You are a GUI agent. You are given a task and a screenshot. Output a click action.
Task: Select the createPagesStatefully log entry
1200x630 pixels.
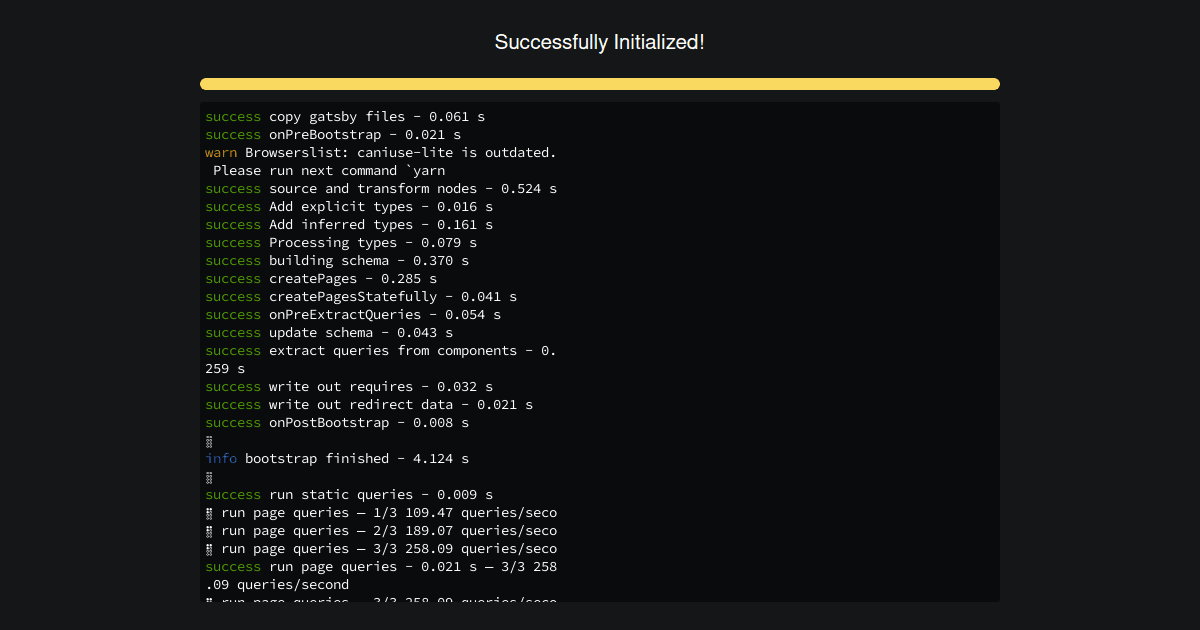(360, 296)
